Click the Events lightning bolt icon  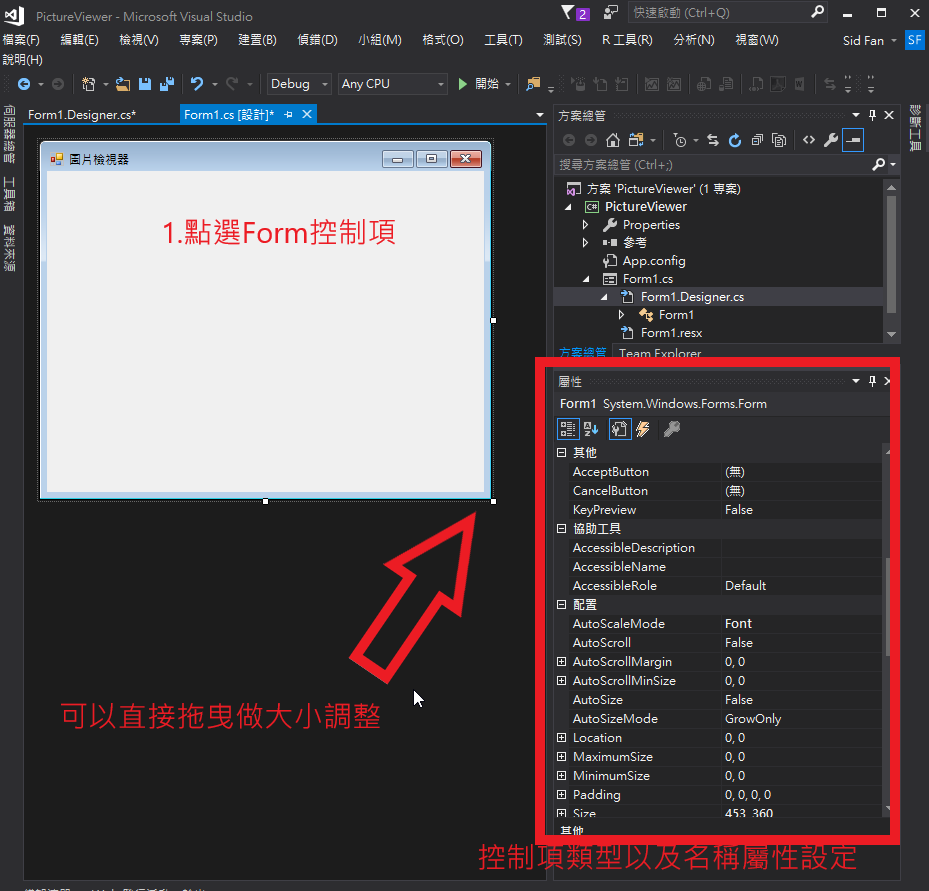(x=643, y=429)
